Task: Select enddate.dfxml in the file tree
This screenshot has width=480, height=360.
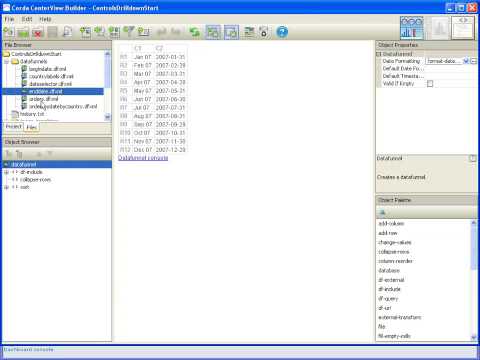Action: (46, 91)
